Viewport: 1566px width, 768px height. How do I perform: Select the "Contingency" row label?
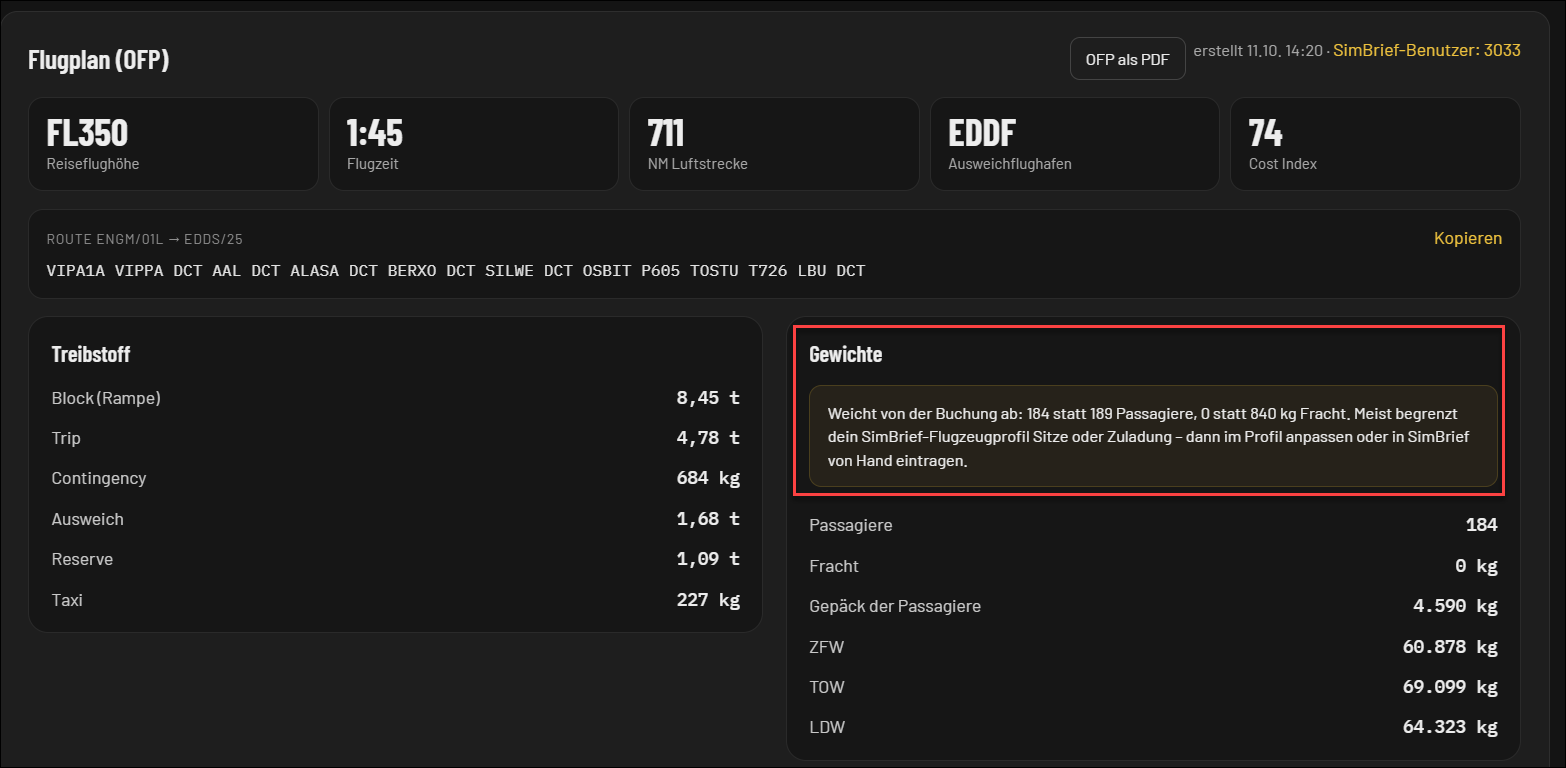(99, 478)
